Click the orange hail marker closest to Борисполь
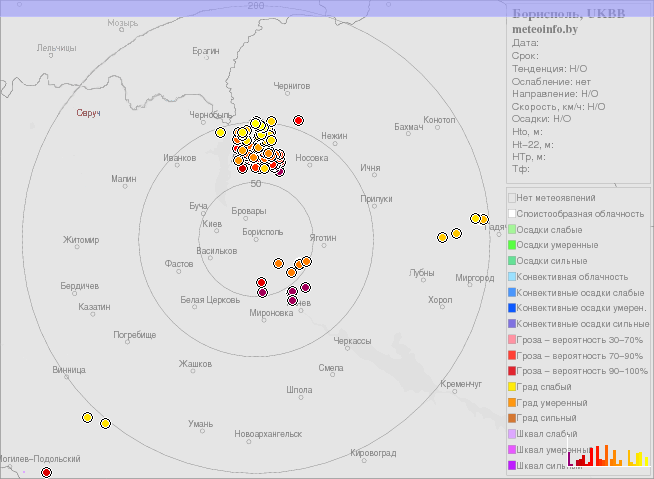The width and height of the screenshot is (654, 479). (278, 263)
